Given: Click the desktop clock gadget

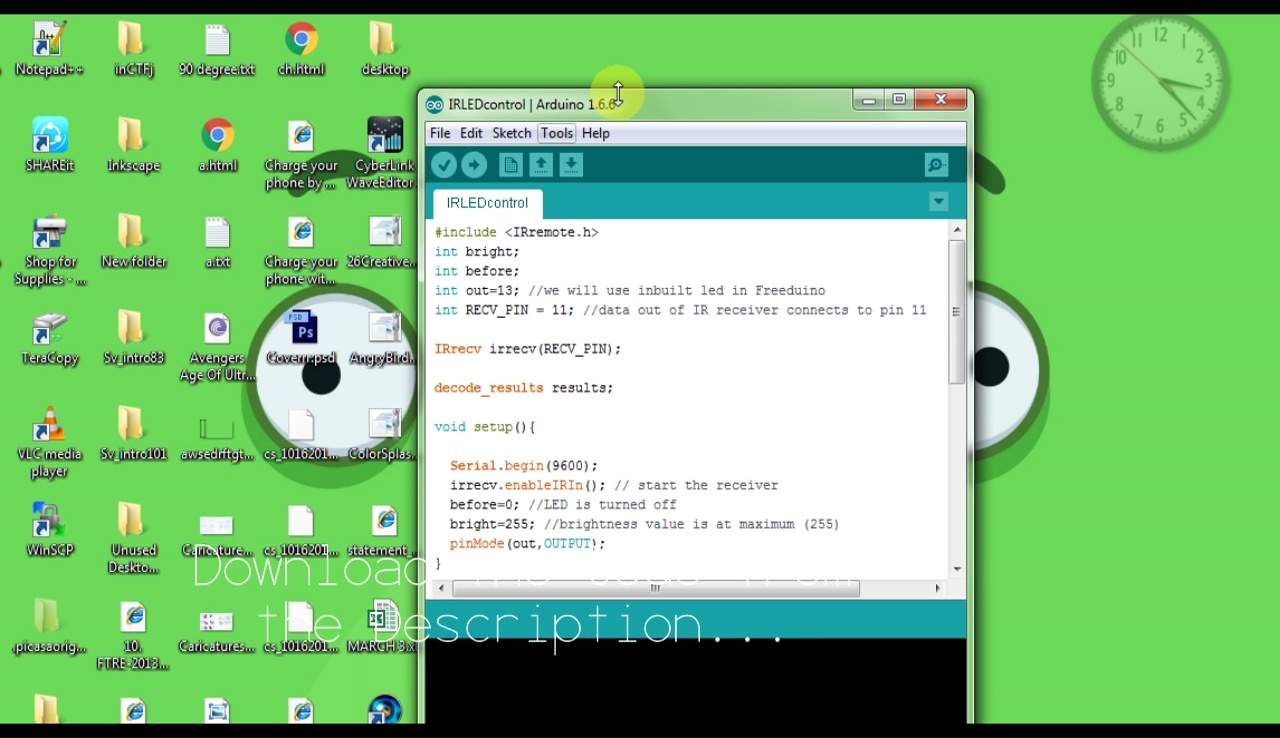Looking at the screenshot, I should click(1160, 80).
